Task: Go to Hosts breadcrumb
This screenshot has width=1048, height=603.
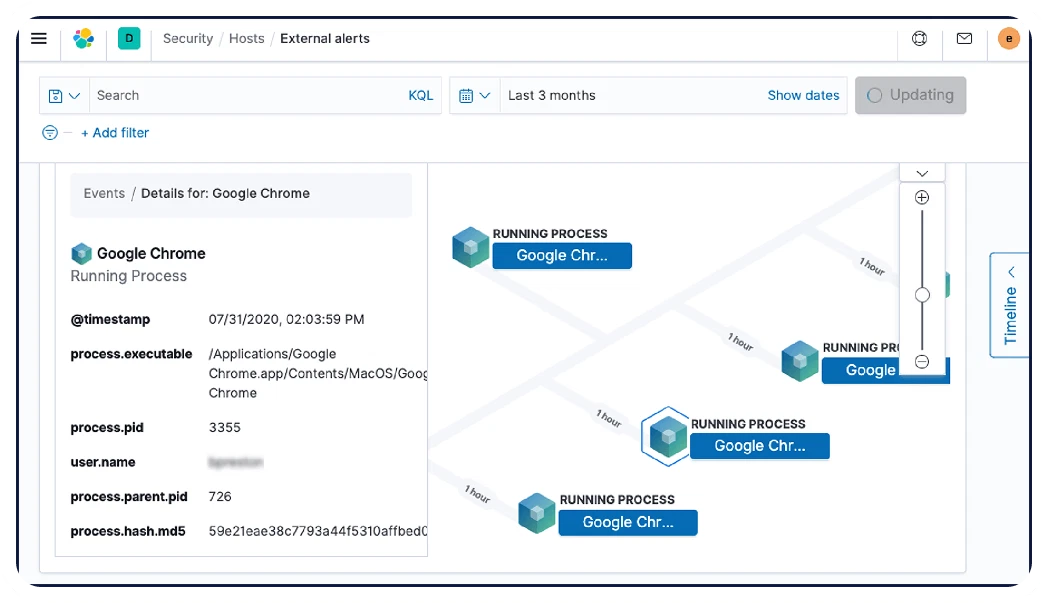Action: coord(247,39)
